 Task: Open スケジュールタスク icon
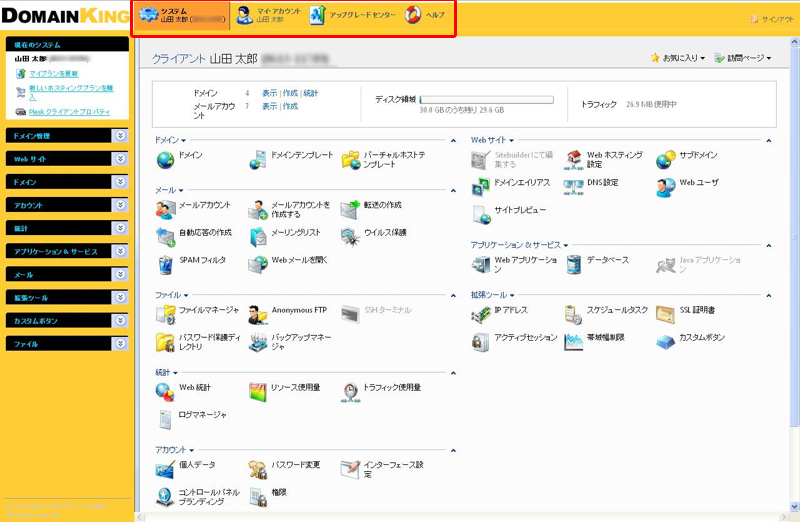[x=573, y=315]
